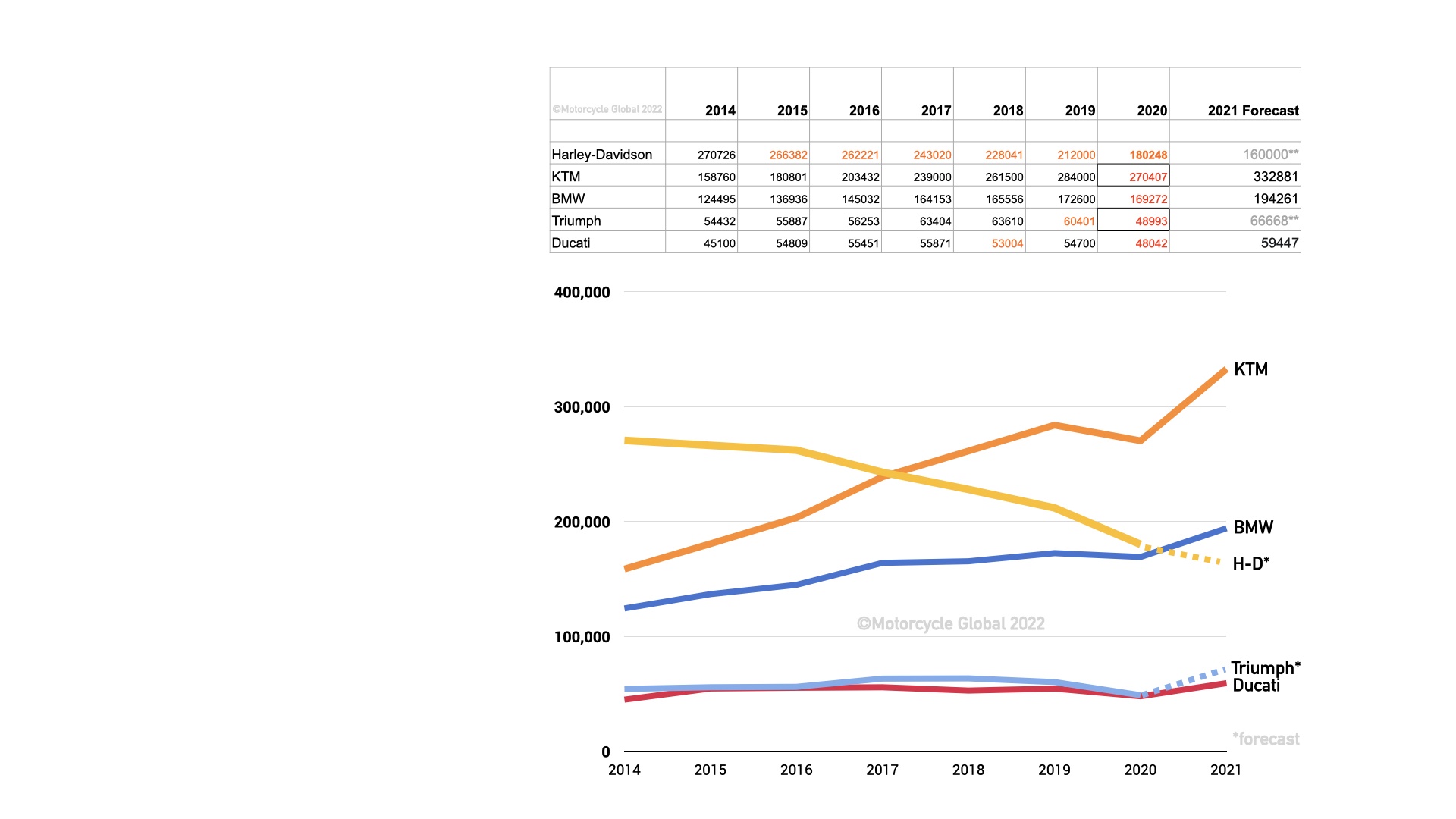Click Ducati 2018 value 53004
The image size is (1456, 819).
coord(1006,243)
